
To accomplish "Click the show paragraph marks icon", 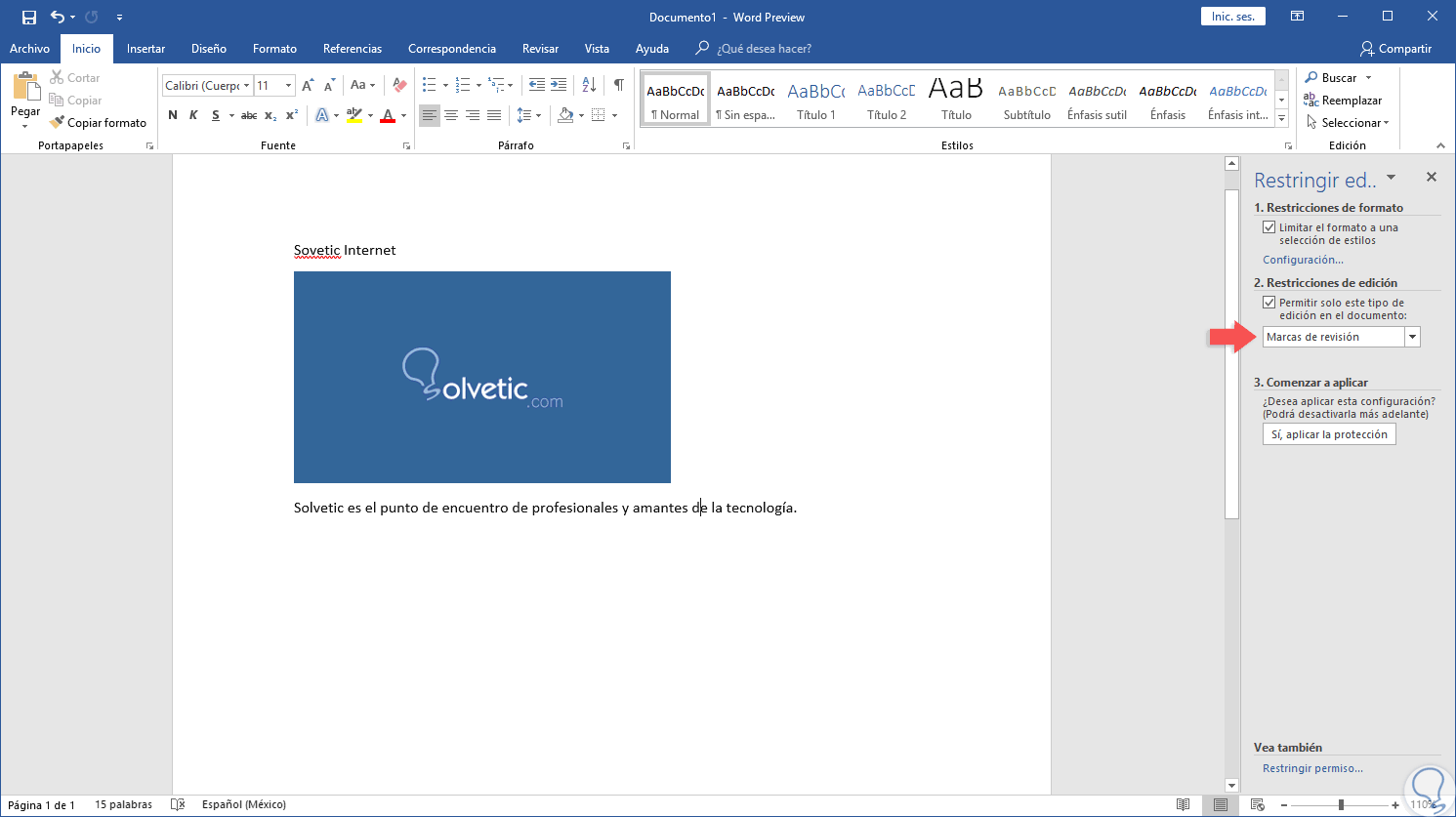I will pos(618,85).
